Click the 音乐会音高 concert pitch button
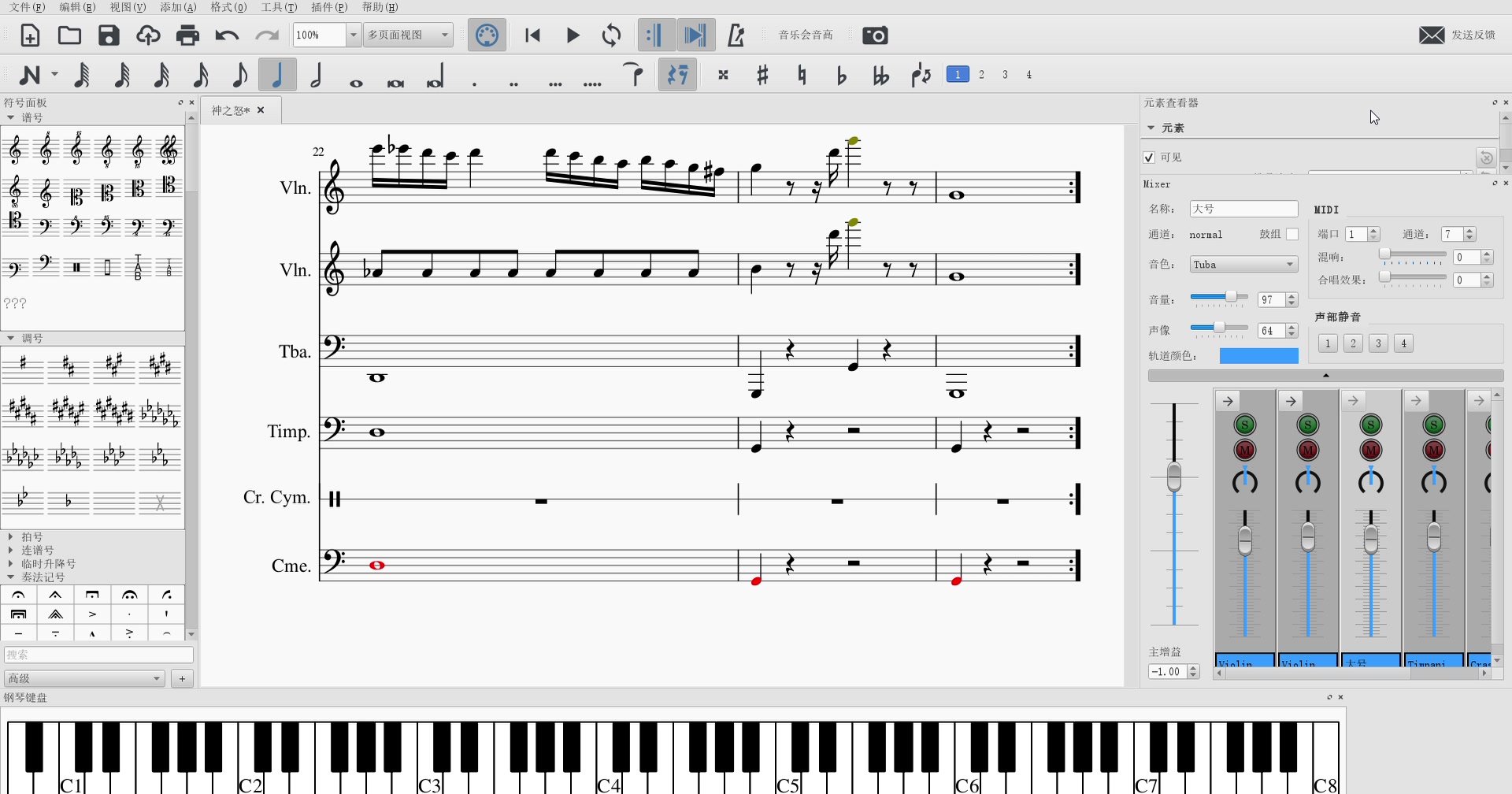Screen dimensions: 1512x794 click(806, 35)
